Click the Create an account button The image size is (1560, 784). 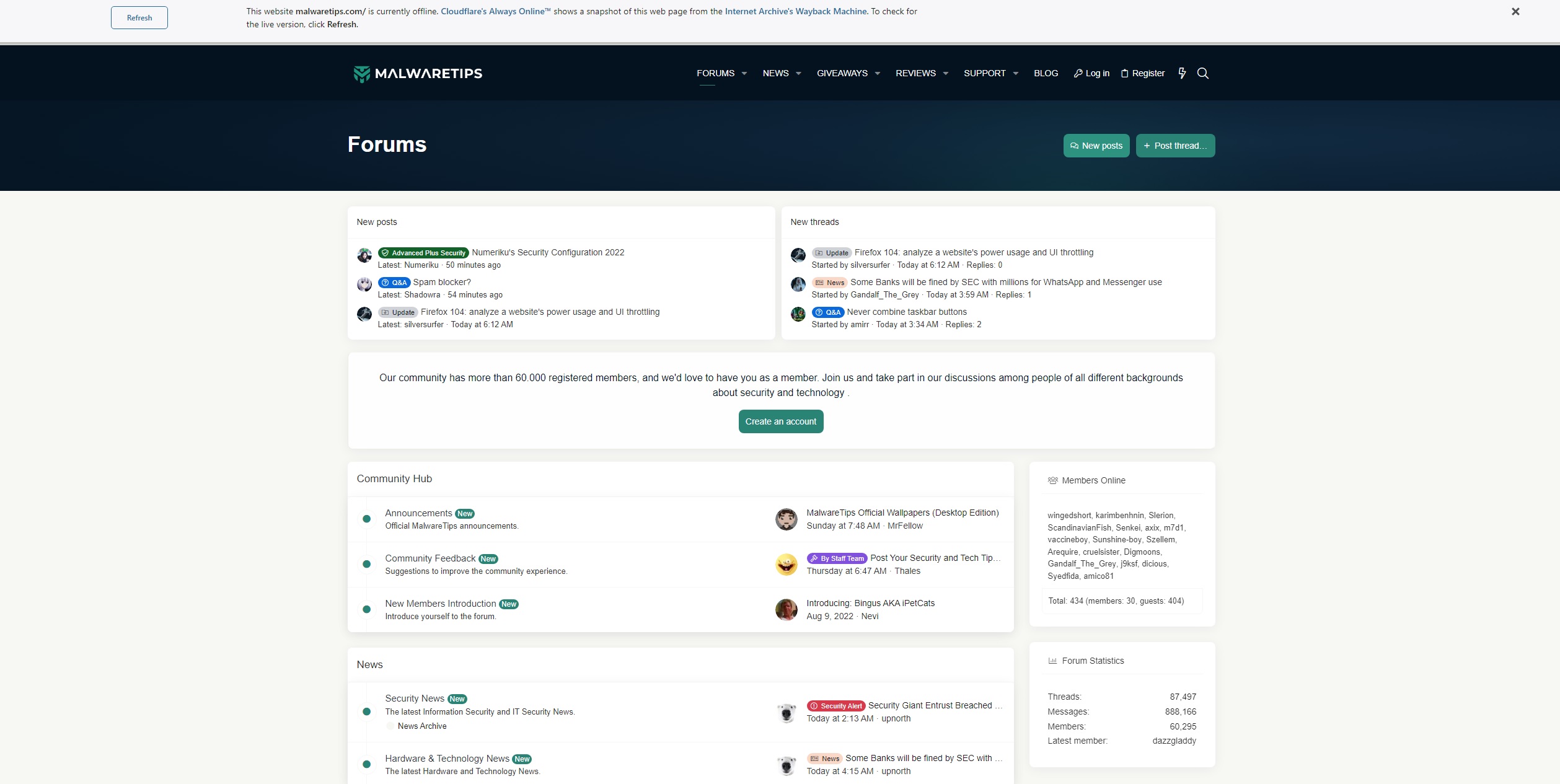[x=780, y=421]
